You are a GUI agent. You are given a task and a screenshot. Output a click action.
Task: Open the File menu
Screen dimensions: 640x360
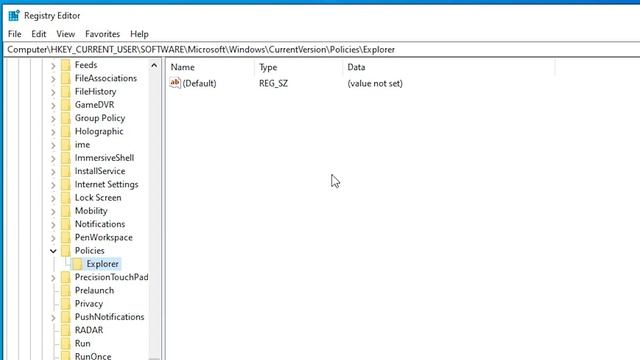[x=15, y=34]
